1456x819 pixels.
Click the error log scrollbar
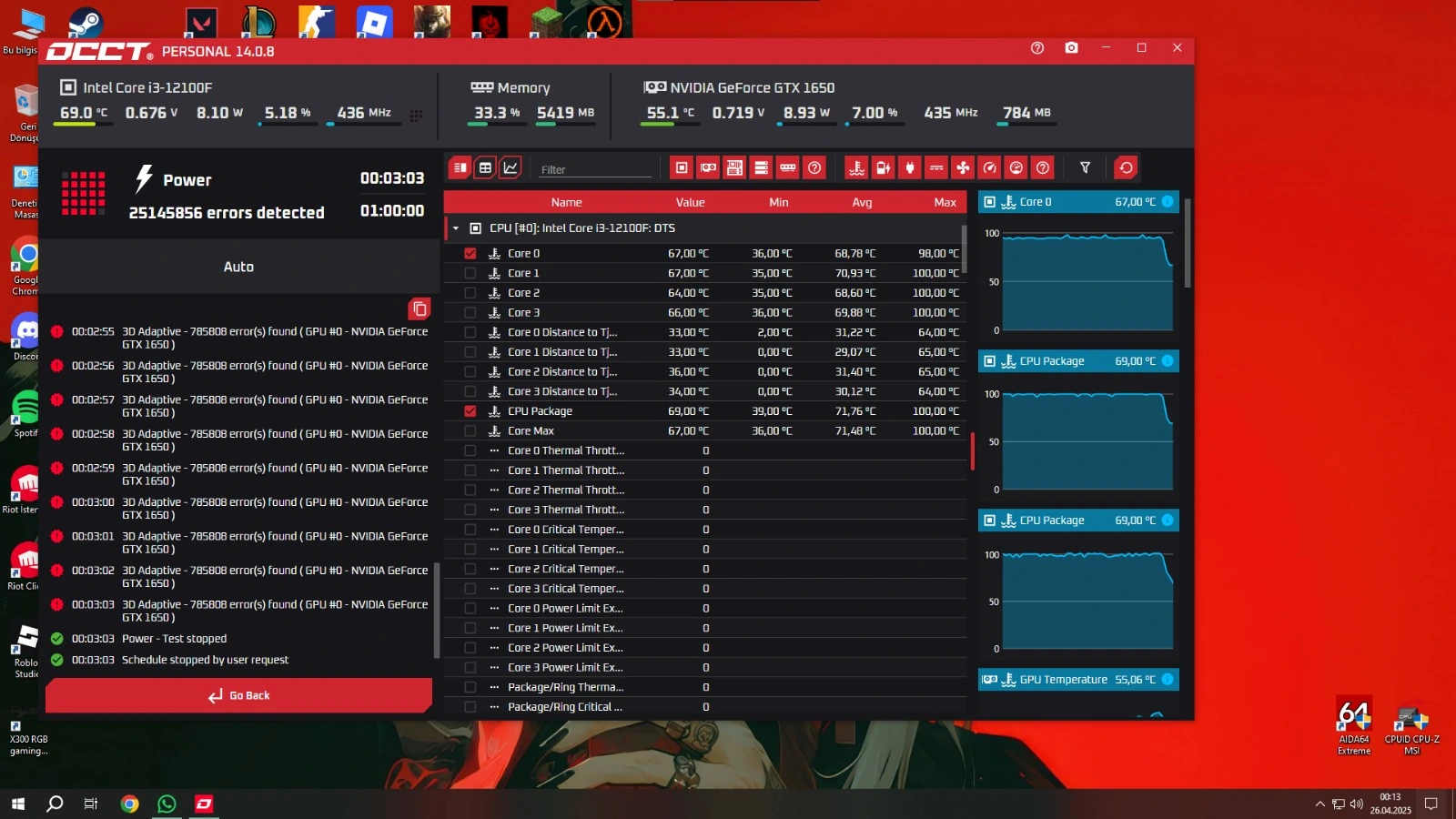[437, 610]
